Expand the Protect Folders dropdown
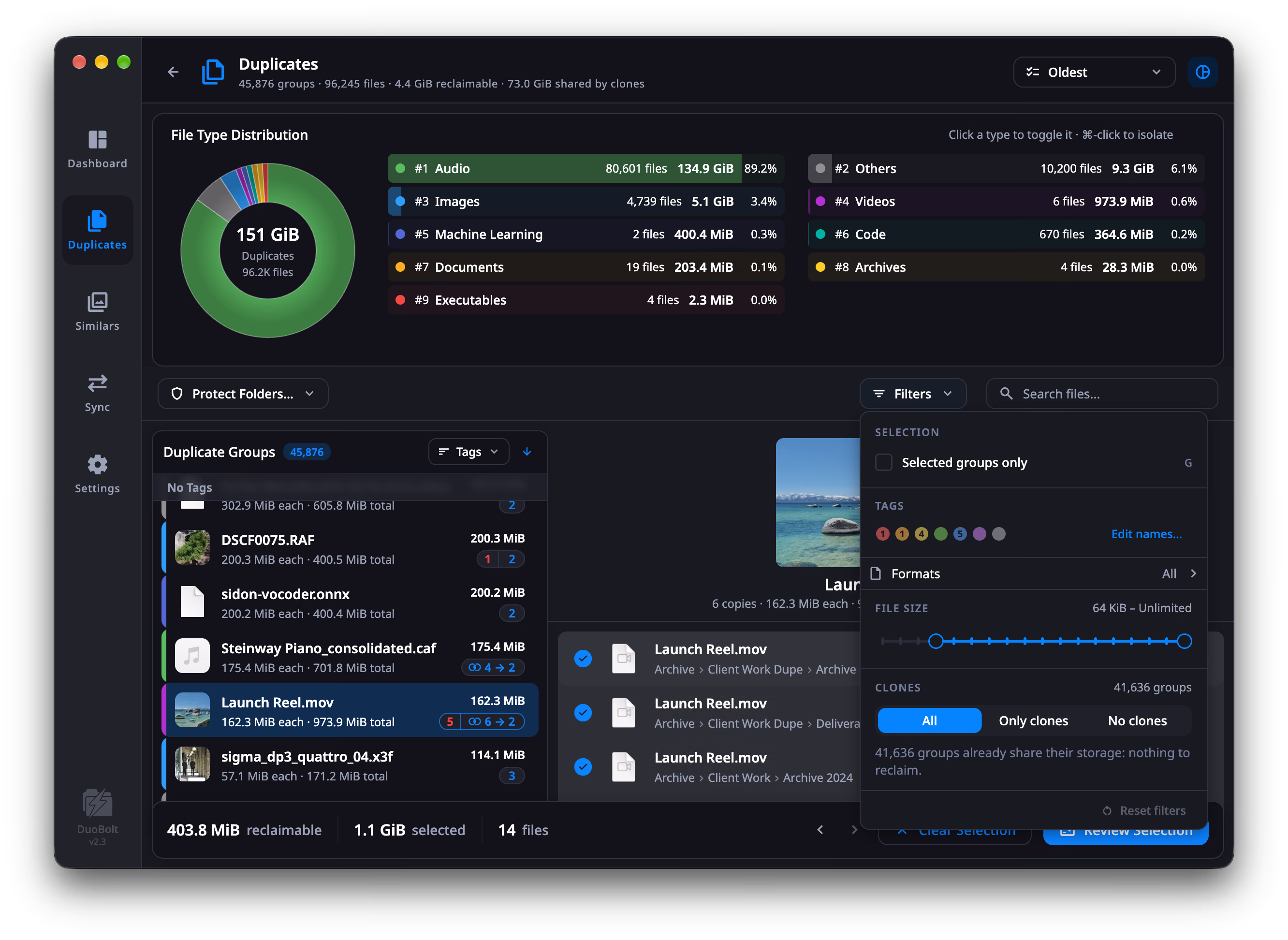The image size is (1288, 940). (243, 394)
